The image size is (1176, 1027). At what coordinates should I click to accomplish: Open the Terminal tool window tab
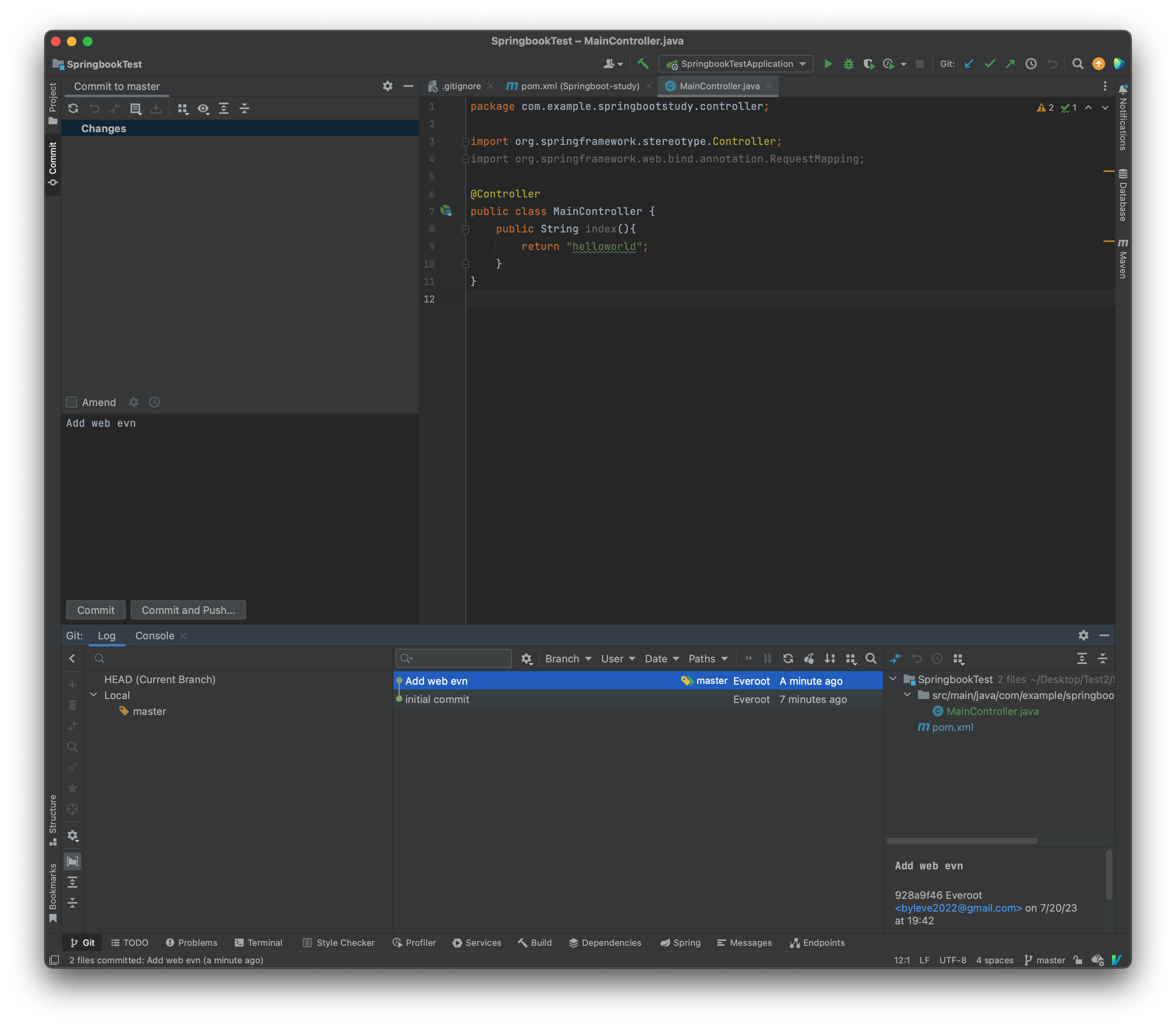pos(258,943)
